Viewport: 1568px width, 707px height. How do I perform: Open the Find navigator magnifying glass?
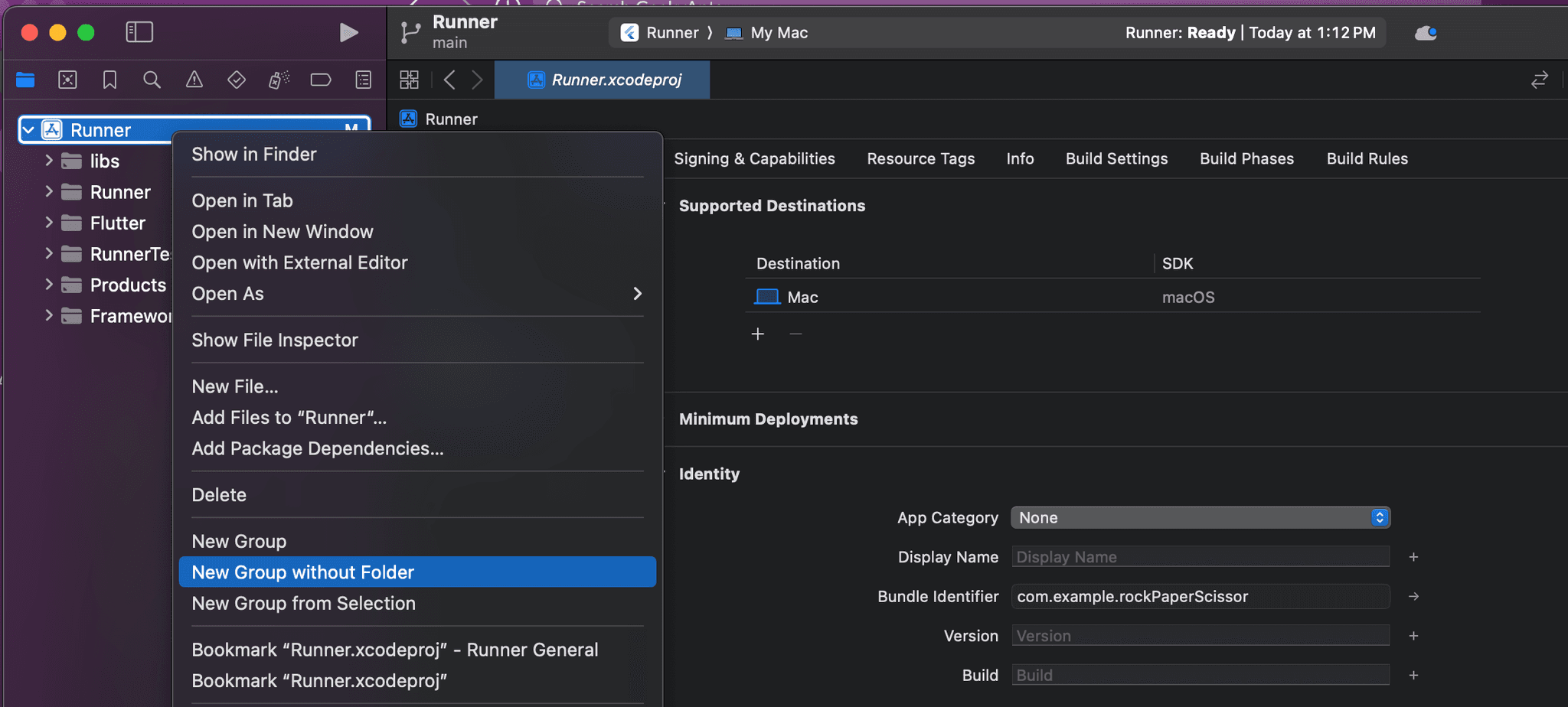pos(152,79)
